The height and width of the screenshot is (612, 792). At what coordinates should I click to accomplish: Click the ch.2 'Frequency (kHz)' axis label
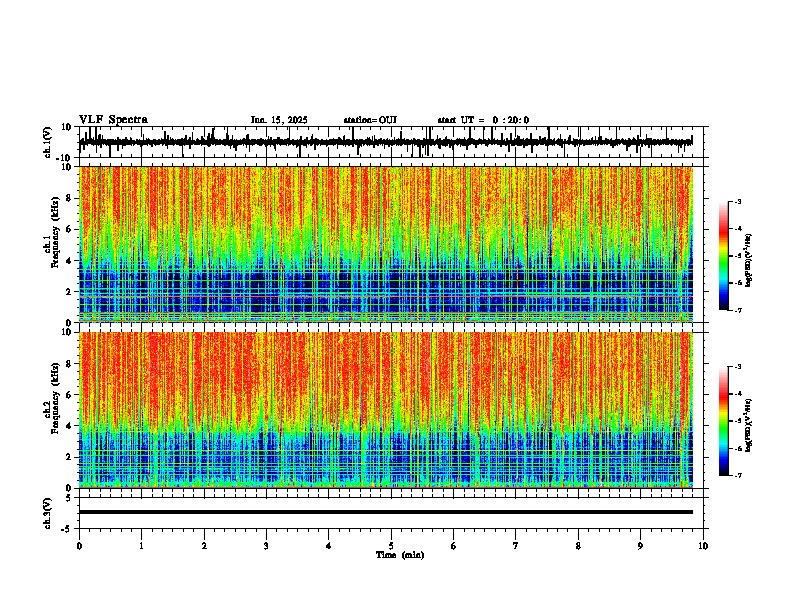(x=56, y=398)
